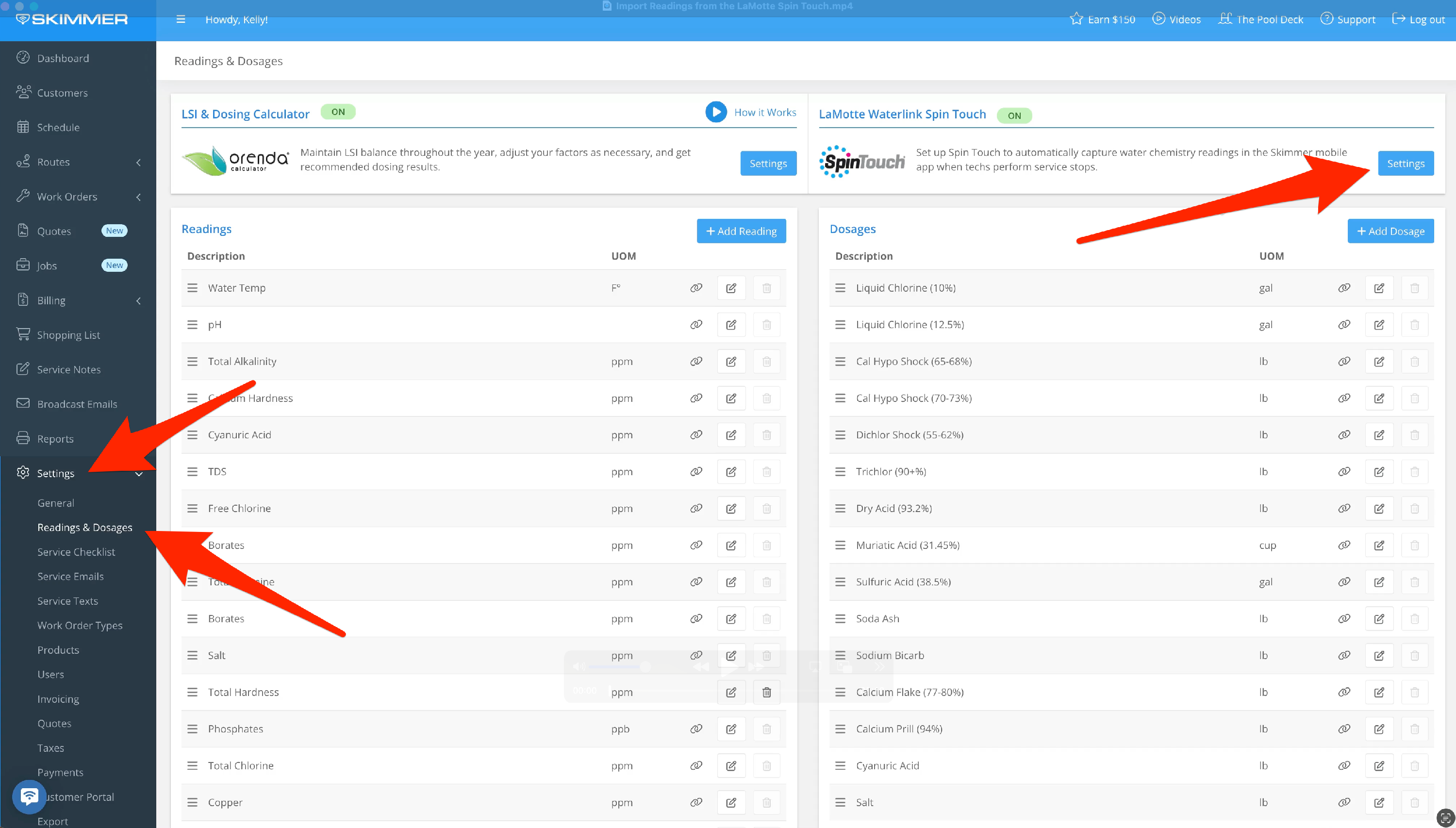The height and width of the screenshot is (828, 1456).
Task: Click the edit icon for Water Temp
Action: click(x=731, y=288)
